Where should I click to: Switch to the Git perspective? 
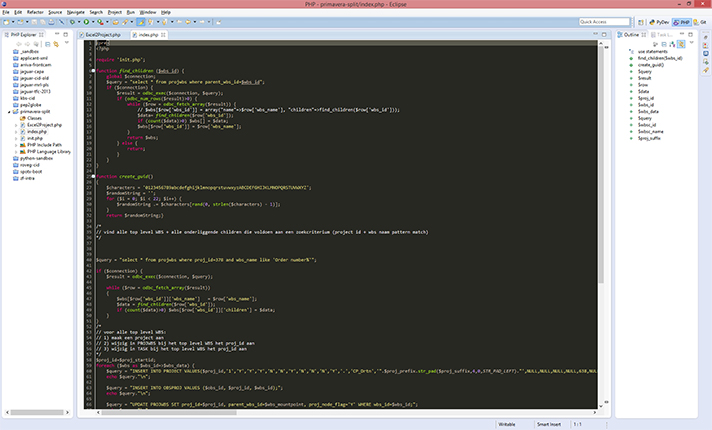tap(702, 21)
